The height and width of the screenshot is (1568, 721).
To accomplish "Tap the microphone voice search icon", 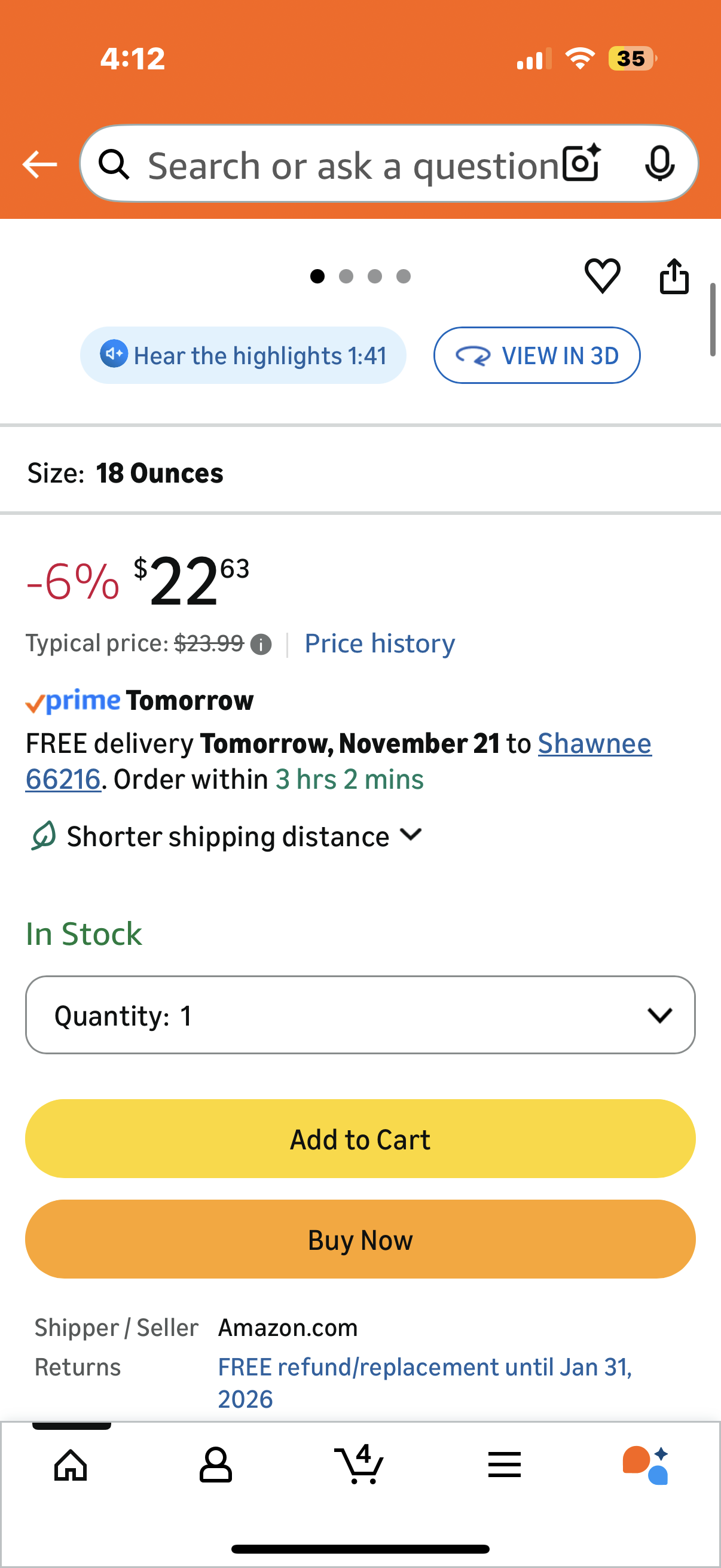I will pyautogui.click(x=659, y=164).
